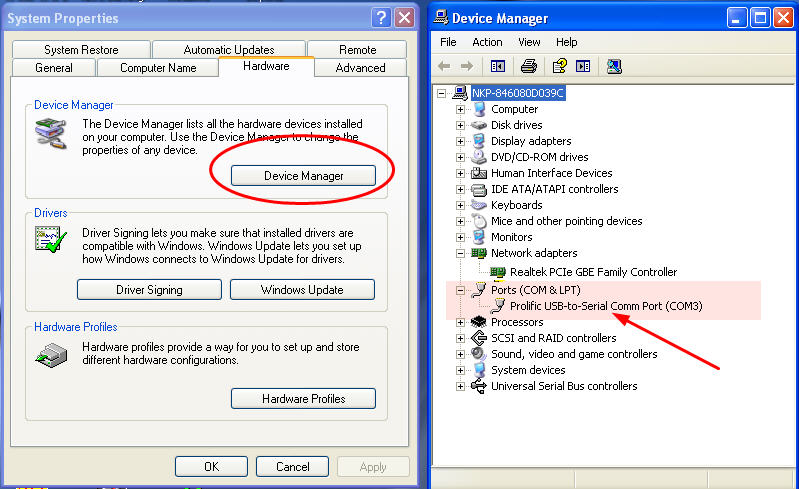The height and width of the screenshot is (489, 799).
Task: Click the Windows Update button
Action: pos(302,289)
